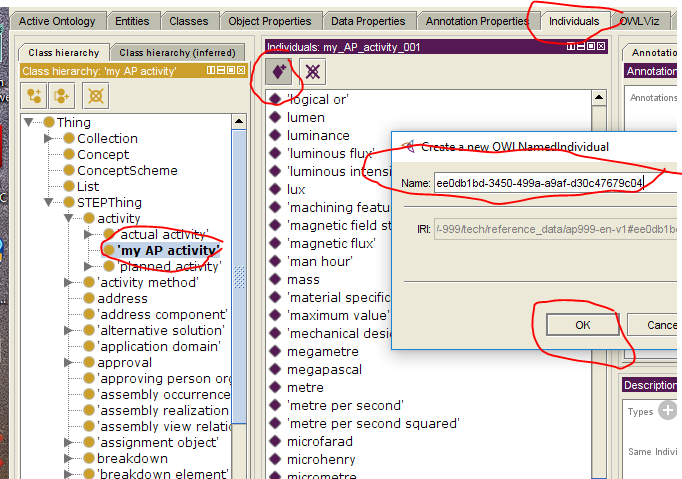Screen dimensions: 682x479
Task: Collapse the Thing tree node
Action: 30,123
